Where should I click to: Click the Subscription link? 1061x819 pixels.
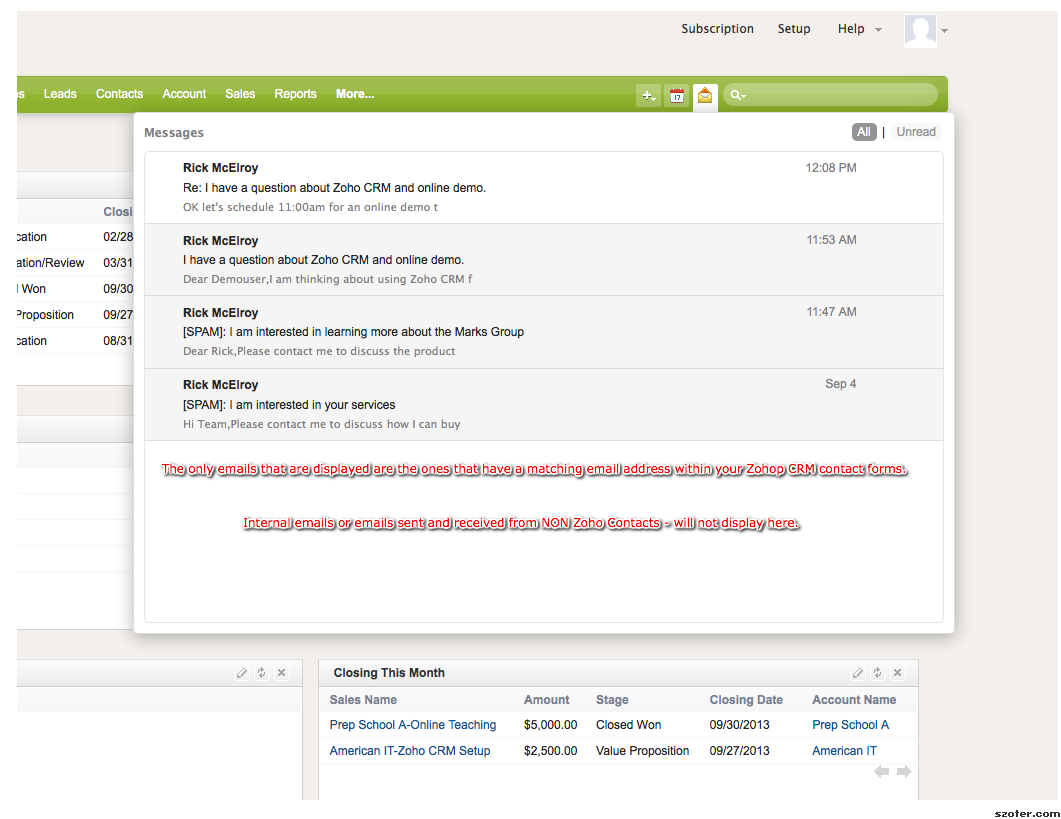[717, 28]
